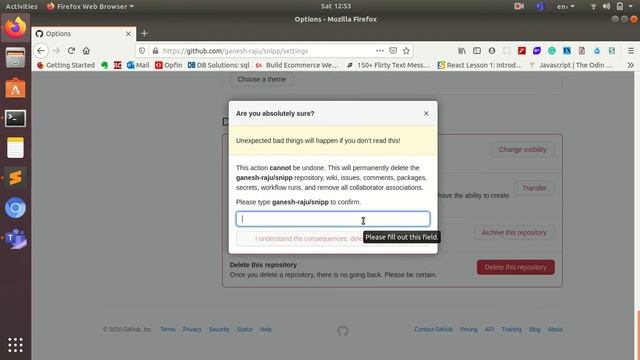
Task: Open Contact GitHub footer link
Action: coord(433,329)
